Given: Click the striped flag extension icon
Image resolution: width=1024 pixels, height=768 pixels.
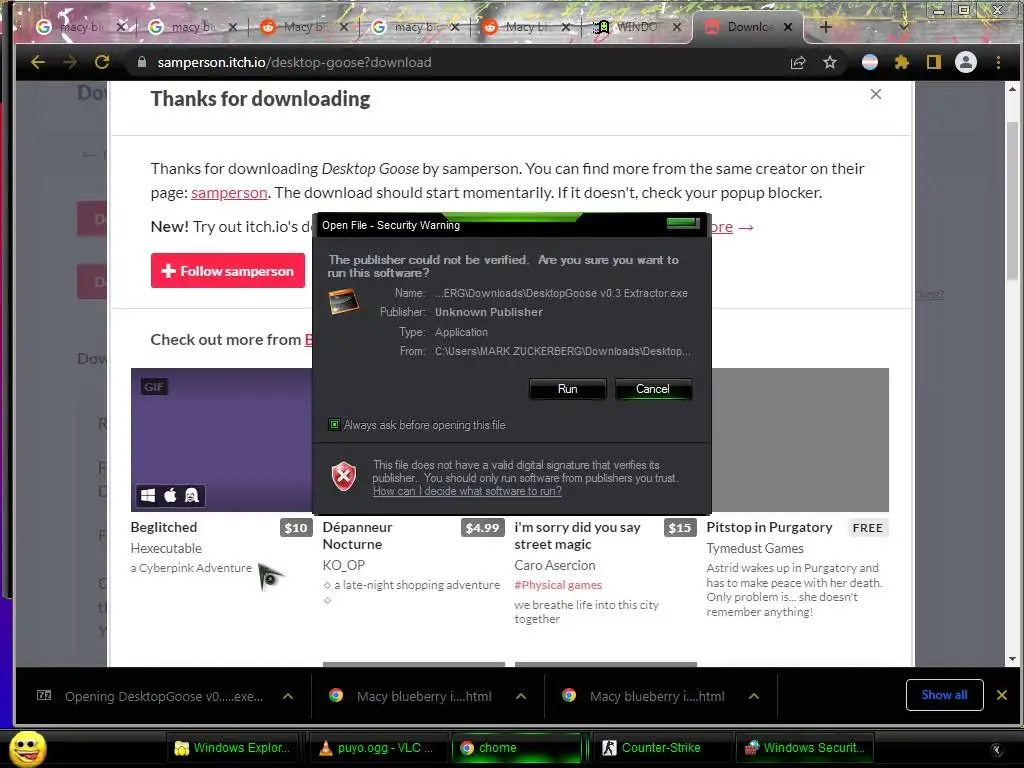Looking at the screenshot, I should click(870, 62).
